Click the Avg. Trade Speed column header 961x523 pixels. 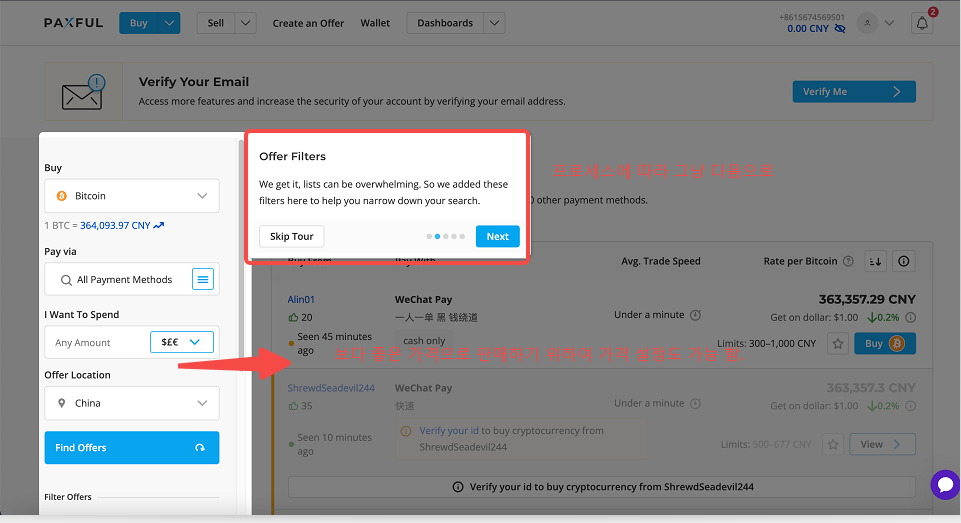click(x=661, y=261)
